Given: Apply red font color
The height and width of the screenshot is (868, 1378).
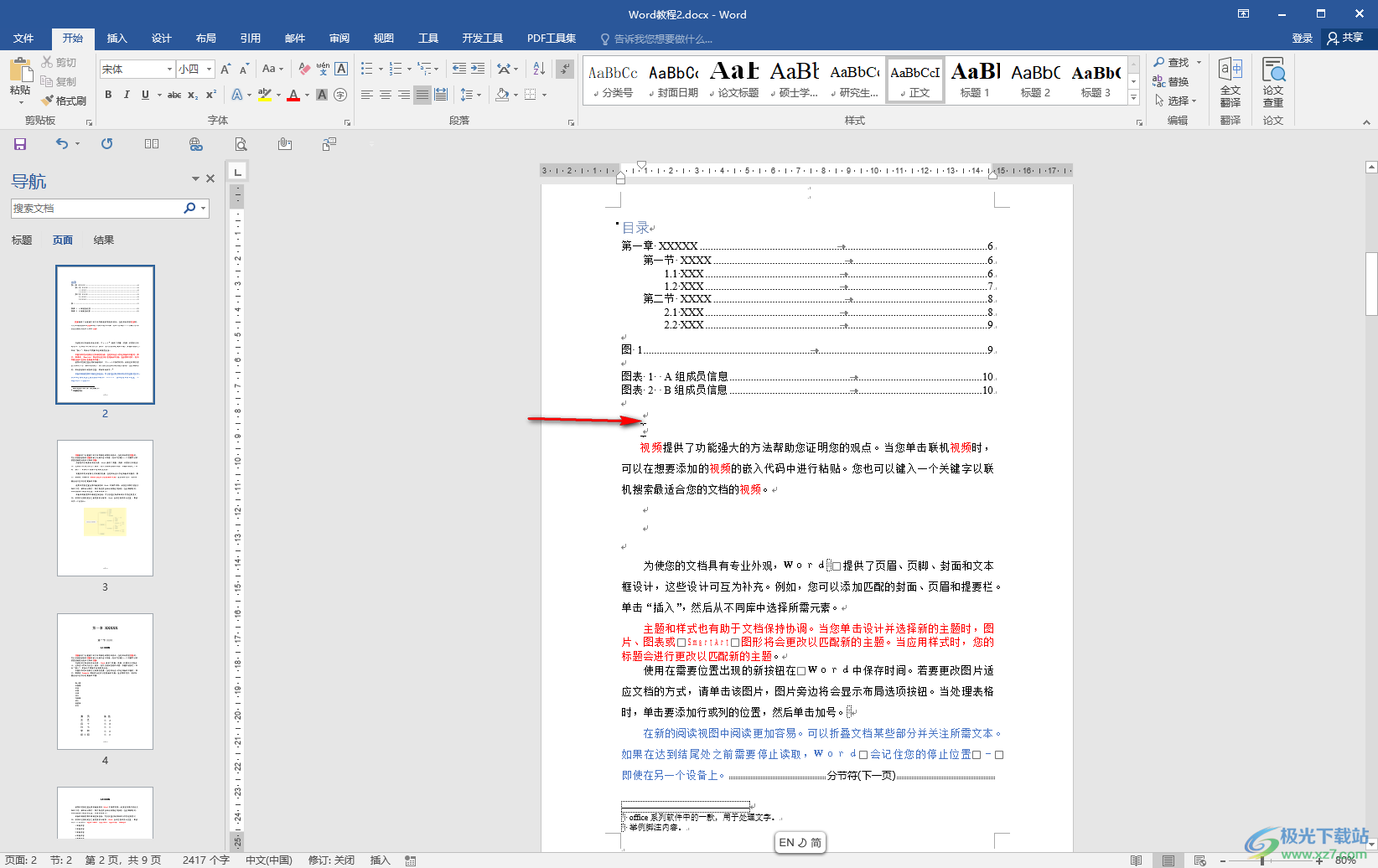Looking at the screenshot, I should tap(293, 95).
